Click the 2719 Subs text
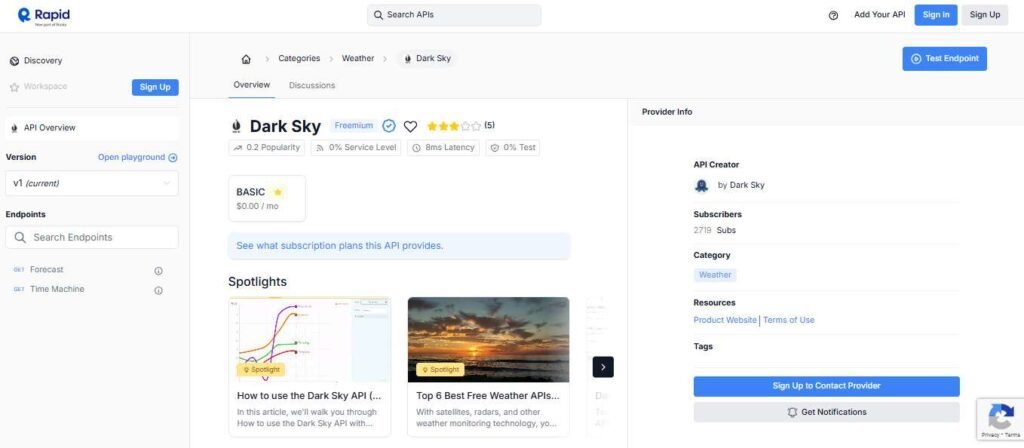This screenshot has width=1024, height=448. click(714, 231)
